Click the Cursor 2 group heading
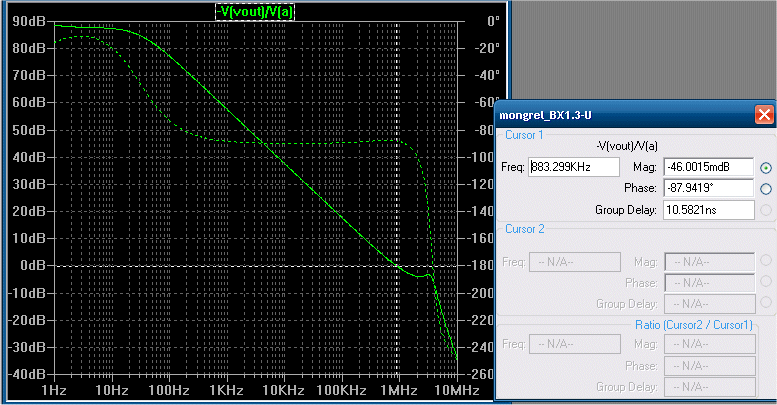 (x=524, y=229)
